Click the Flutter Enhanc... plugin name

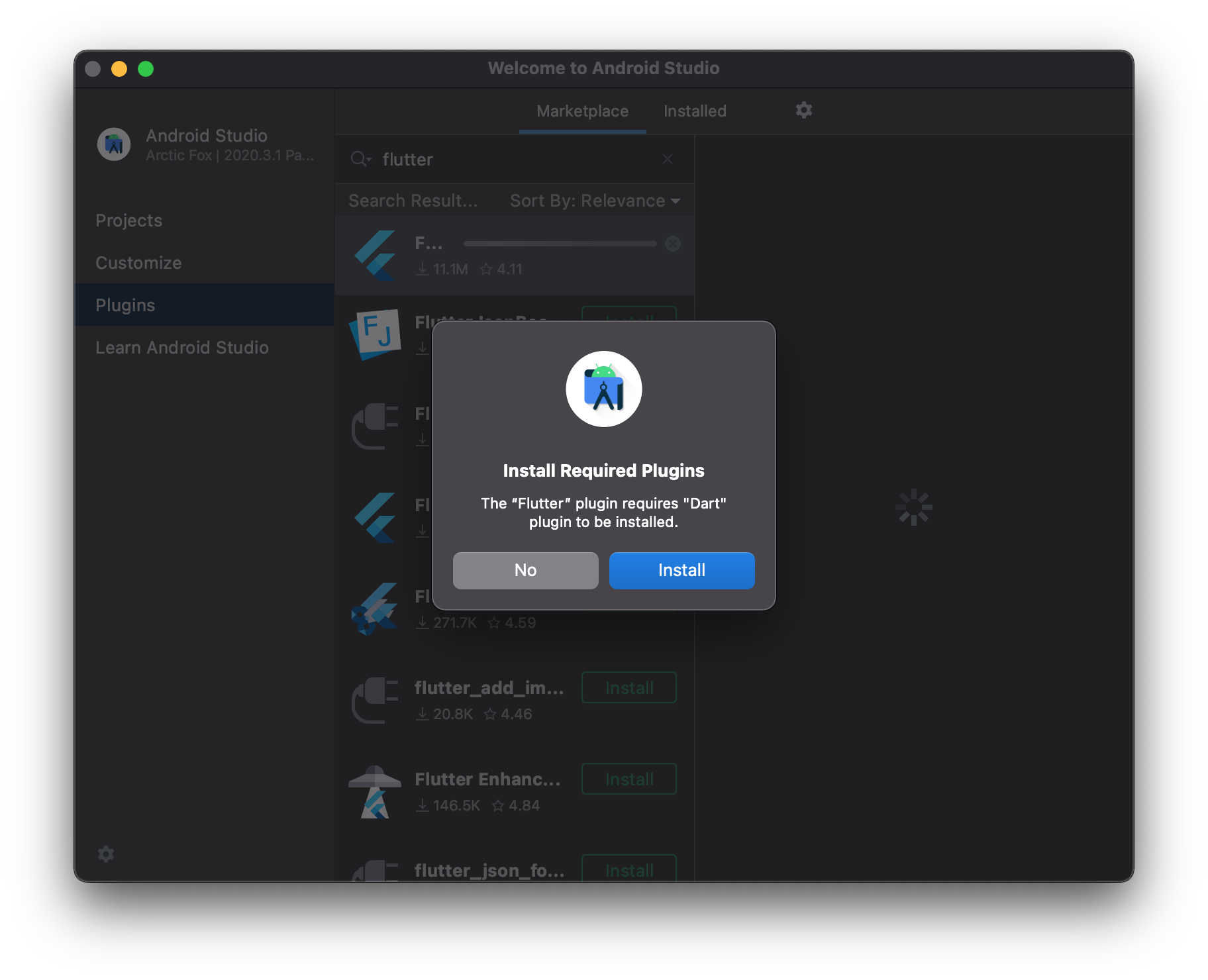(488, 779)
